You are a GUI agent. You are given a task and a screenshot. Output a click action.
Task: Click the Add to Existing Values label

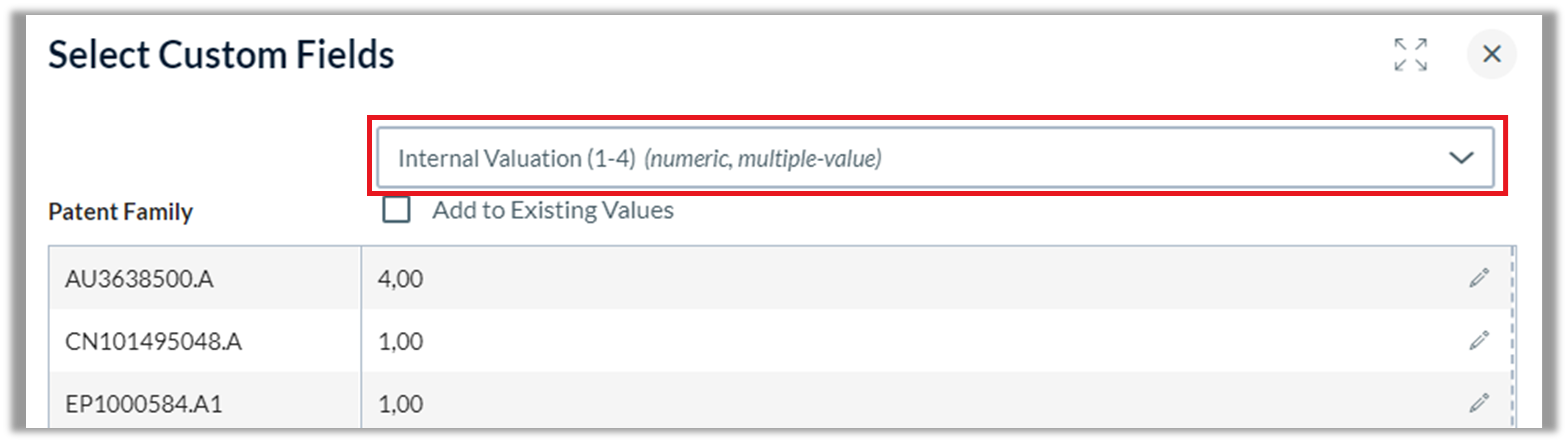click(x=553, y=210)
